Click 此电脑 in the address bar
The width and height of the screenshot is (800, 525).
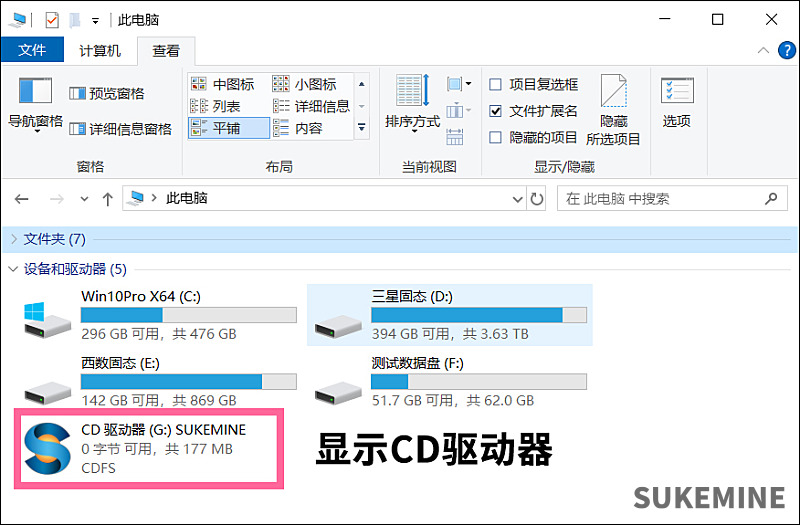coord(187,198)
